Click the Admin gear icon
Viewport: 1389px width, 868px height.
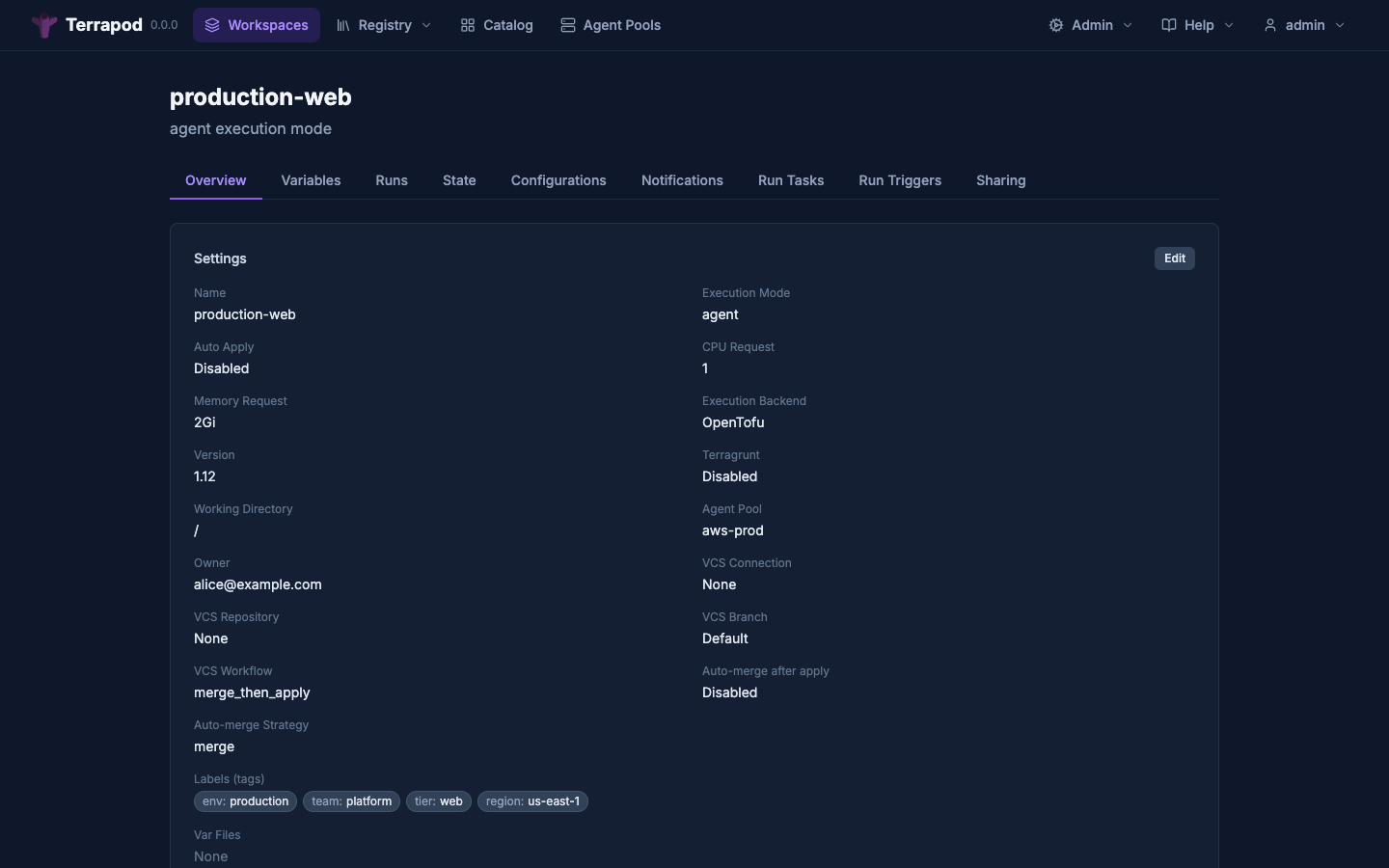click(x=1056, y=25)
